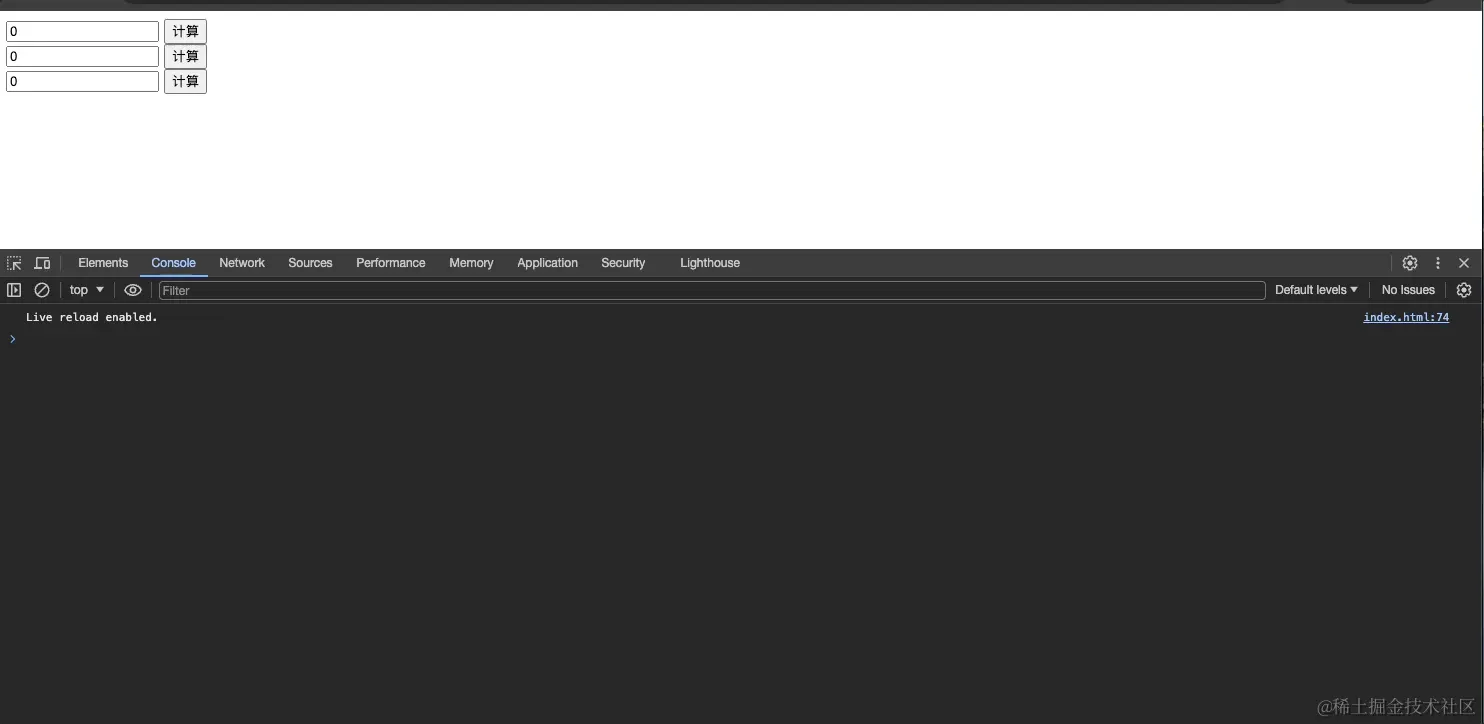
Task: Open the index.html:74 source link
Action: click(x=1406, y=317)
